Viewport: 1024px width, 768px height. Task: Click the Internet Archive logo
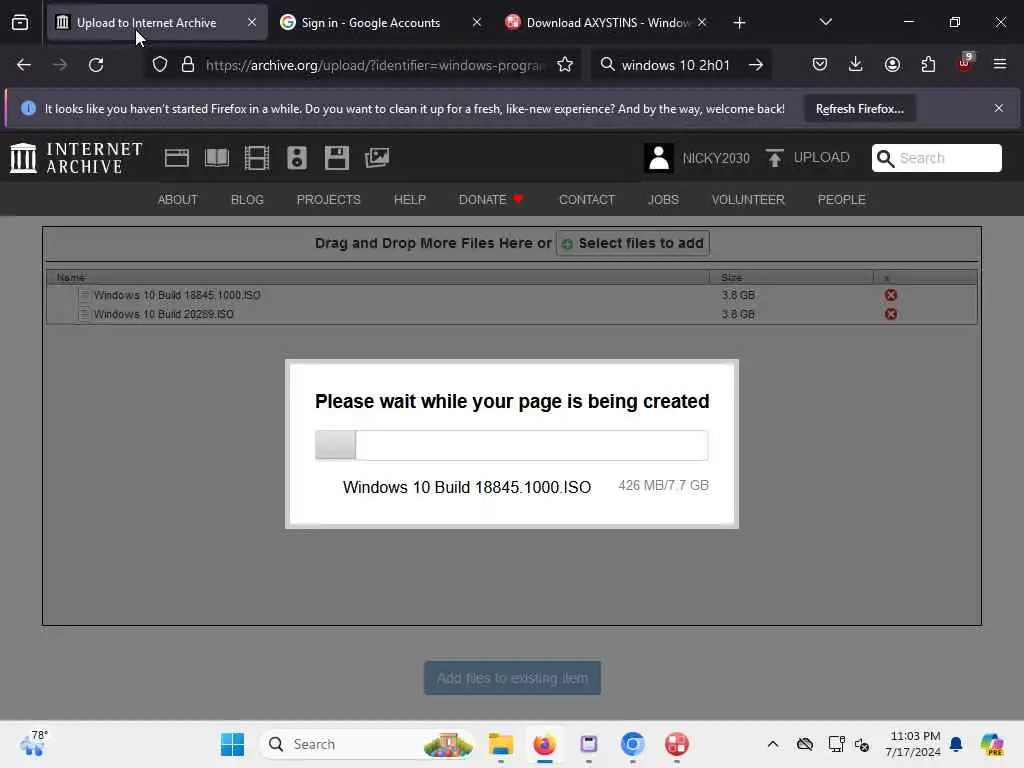pyautogui.click(x=76, y=158)
